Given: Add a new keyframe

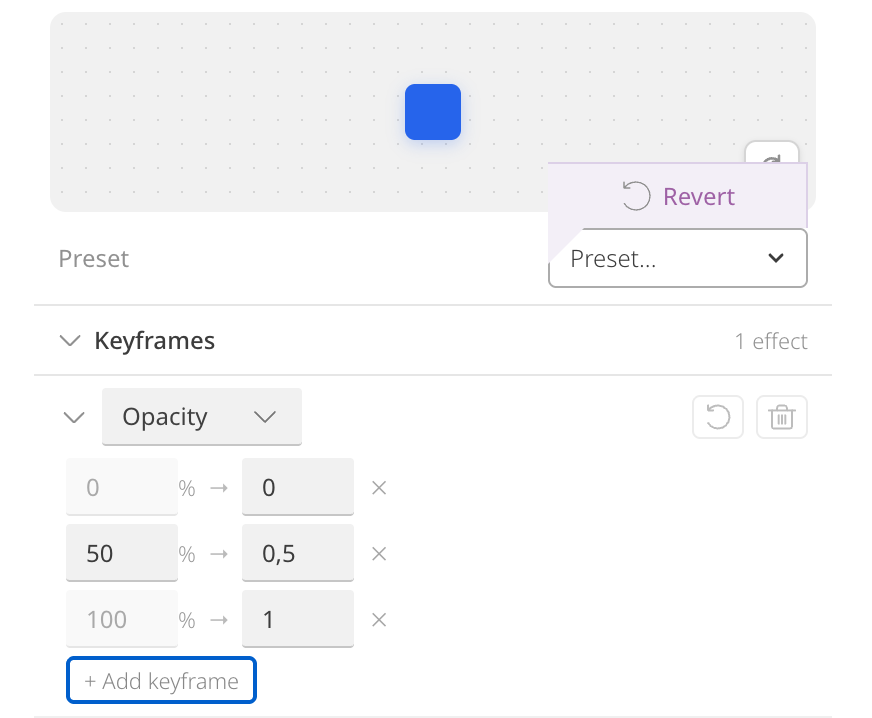Looking at the screenshot, I should (x=161, y=680).
